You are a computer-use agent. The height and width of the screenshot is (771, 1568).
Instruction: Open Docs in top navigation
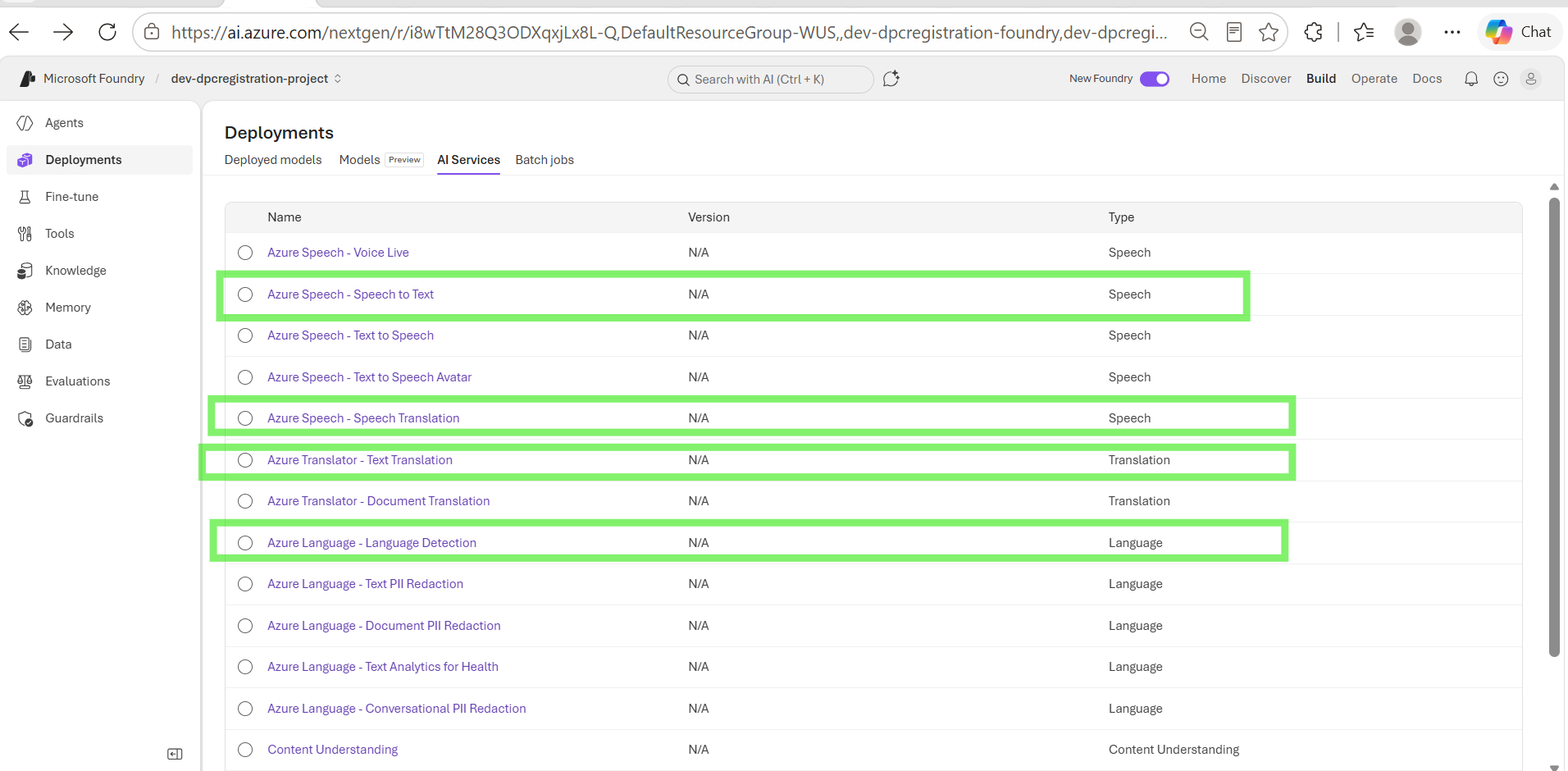pyautogui.click(x=1427, y=79)
